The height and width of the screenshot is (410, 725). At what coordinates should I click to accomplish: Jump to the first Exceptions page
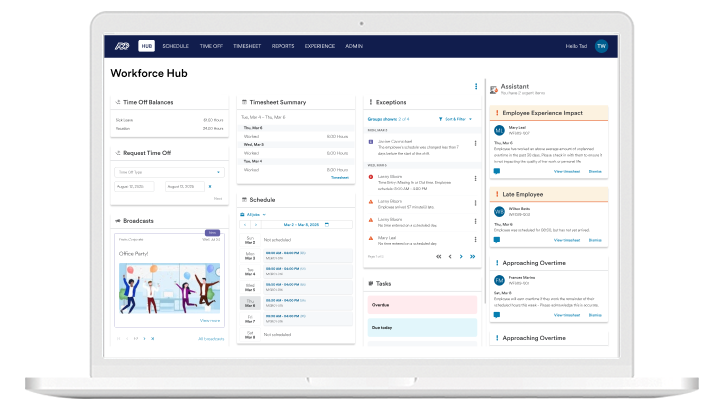(x=438, y=257)
